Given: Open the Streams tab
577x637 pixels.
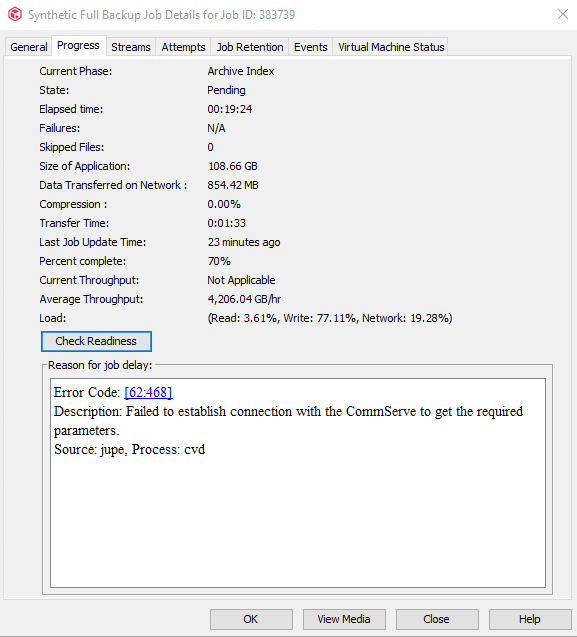Looking at the screenshot, I should click(131, 47).
